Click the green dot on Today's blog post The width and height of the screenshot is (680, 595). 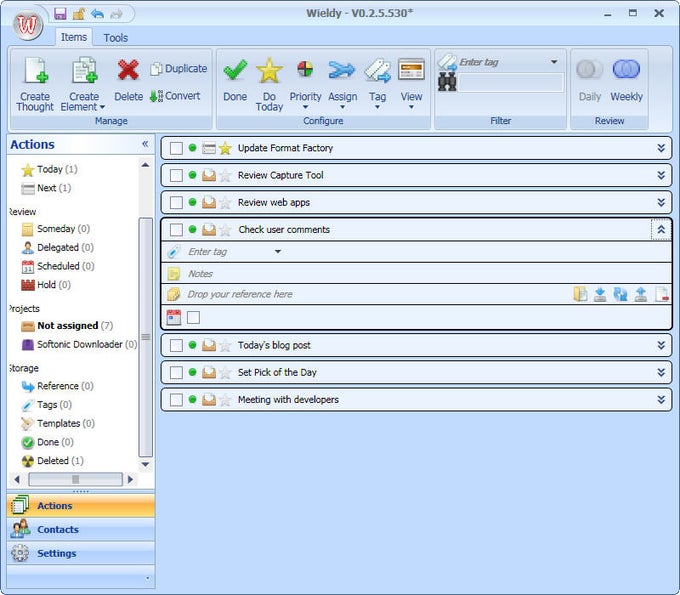point(193,345)
